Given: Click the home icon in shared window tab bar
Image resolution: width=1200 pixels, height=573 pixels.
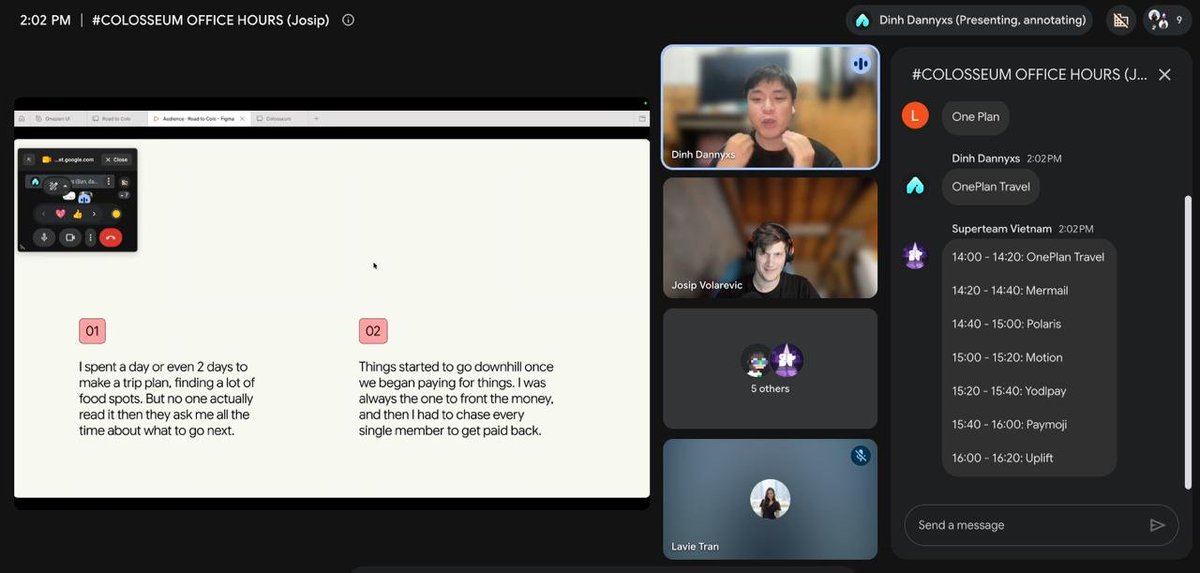Looking at the screenshot, I should click(x=21, y=118).
